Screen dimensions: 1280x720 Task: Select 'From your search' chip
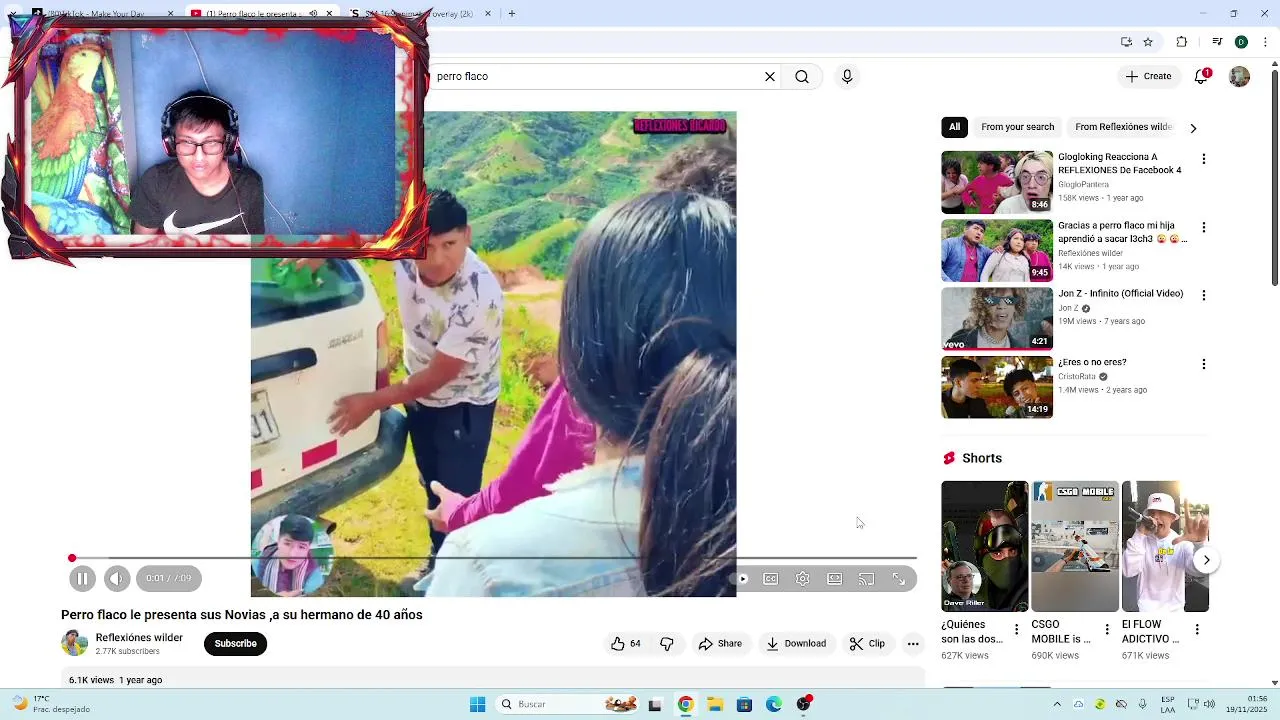[1017, 127]
